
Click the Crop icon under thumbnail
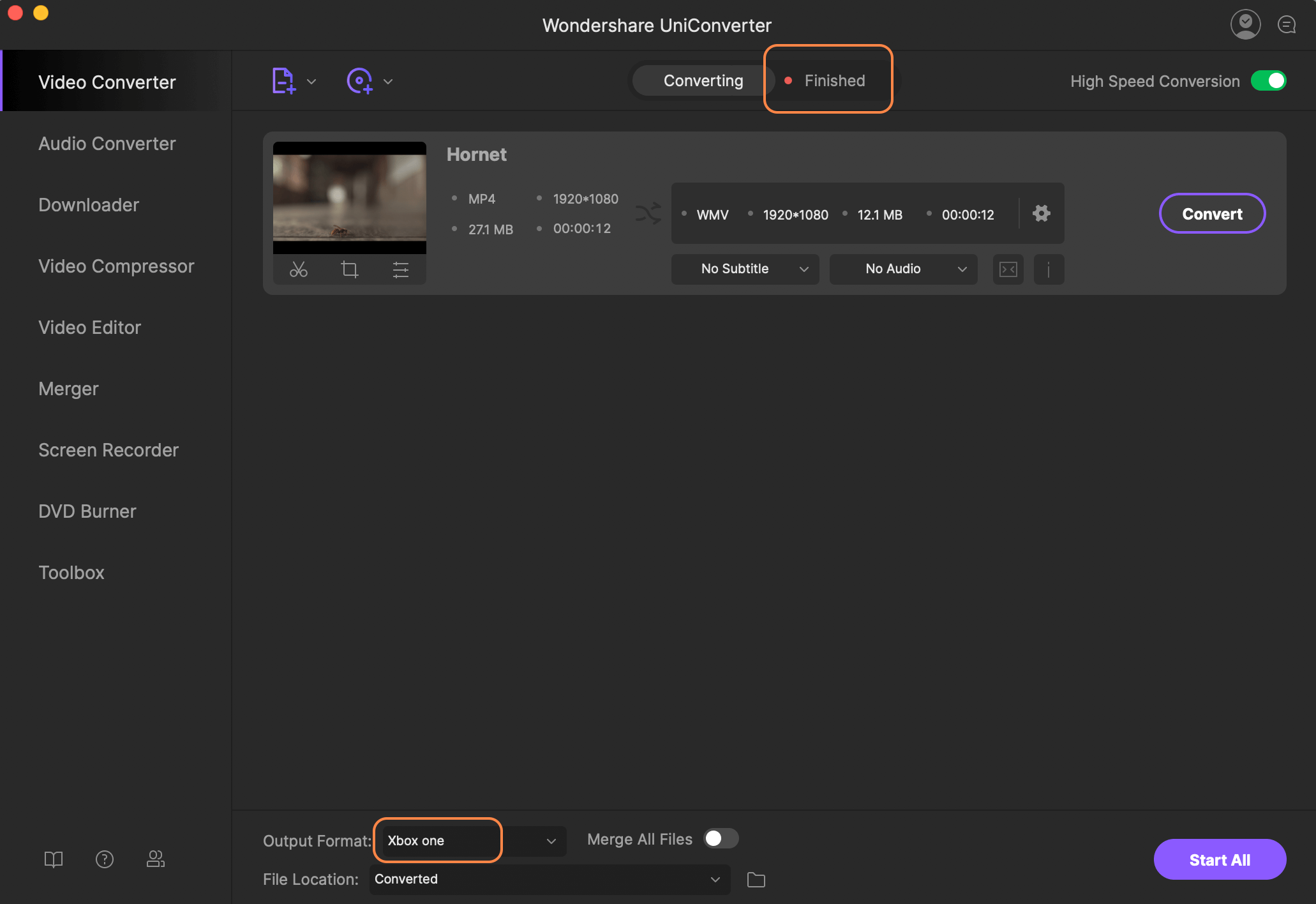pos(350,269)
